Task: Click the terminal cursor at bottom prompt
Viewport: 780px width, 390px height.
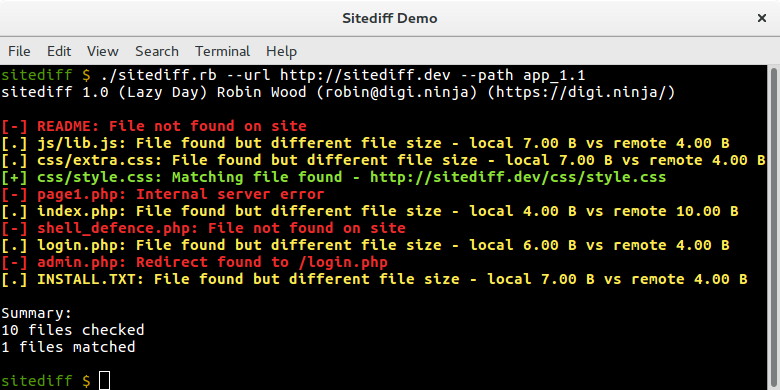Action: (x=104, y=381)
